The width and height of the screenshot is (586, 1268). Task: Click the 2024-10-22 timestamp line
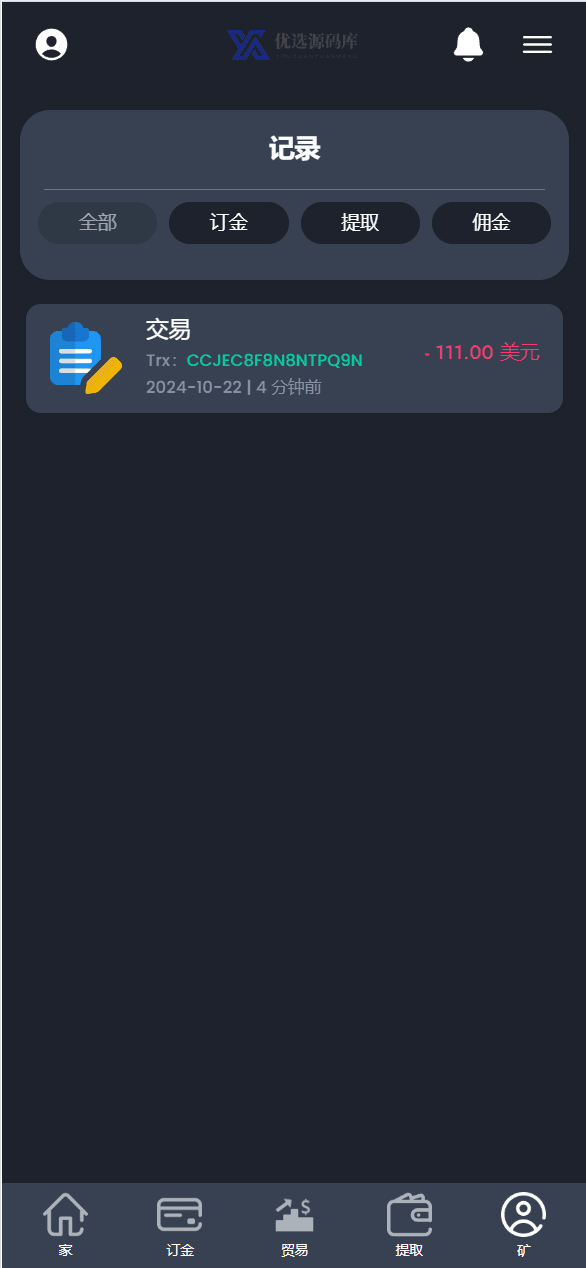pyautogui.click(x=234, y=387)
